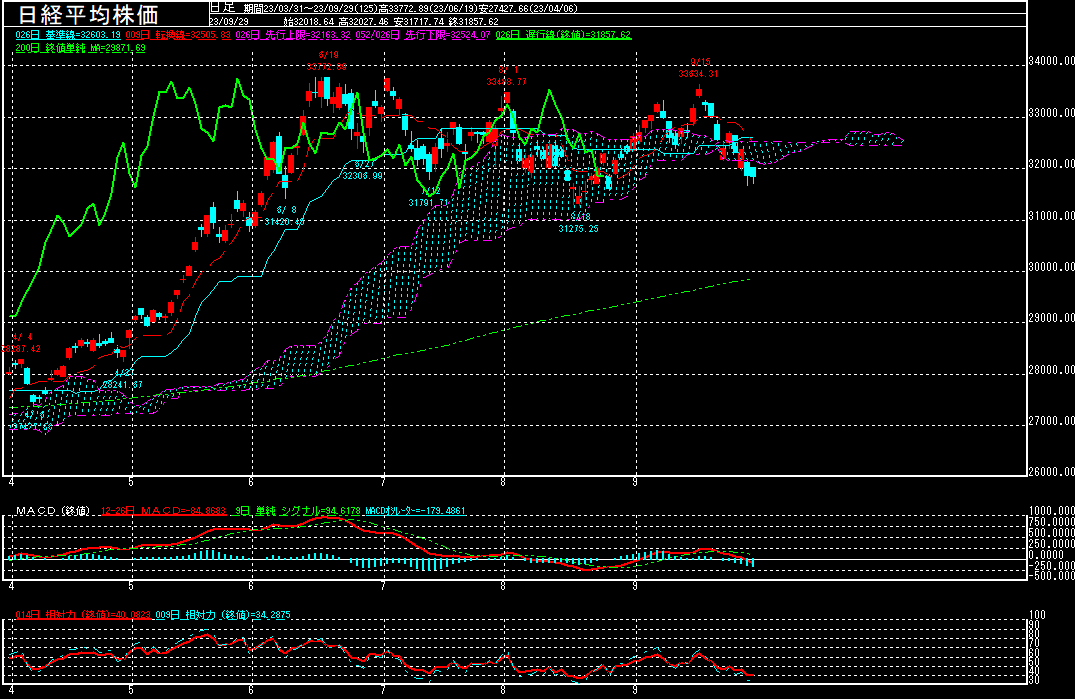Viewport: 1076px width, 699px height.
Task: Click the 9/15 33634.31 peak annotation
Action: pos(699,68)
